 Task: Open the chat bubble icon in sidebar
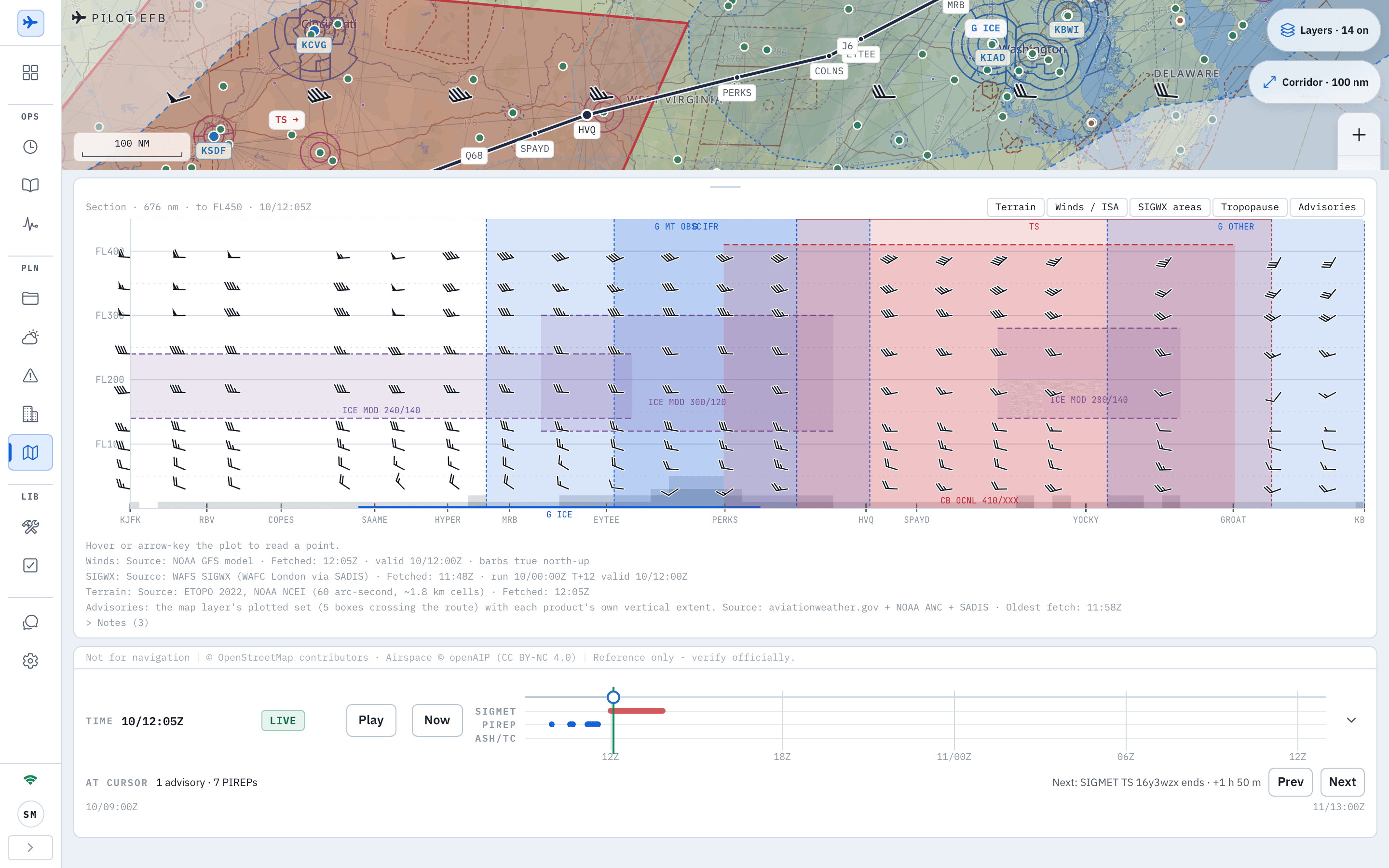(x=30, y=622)
